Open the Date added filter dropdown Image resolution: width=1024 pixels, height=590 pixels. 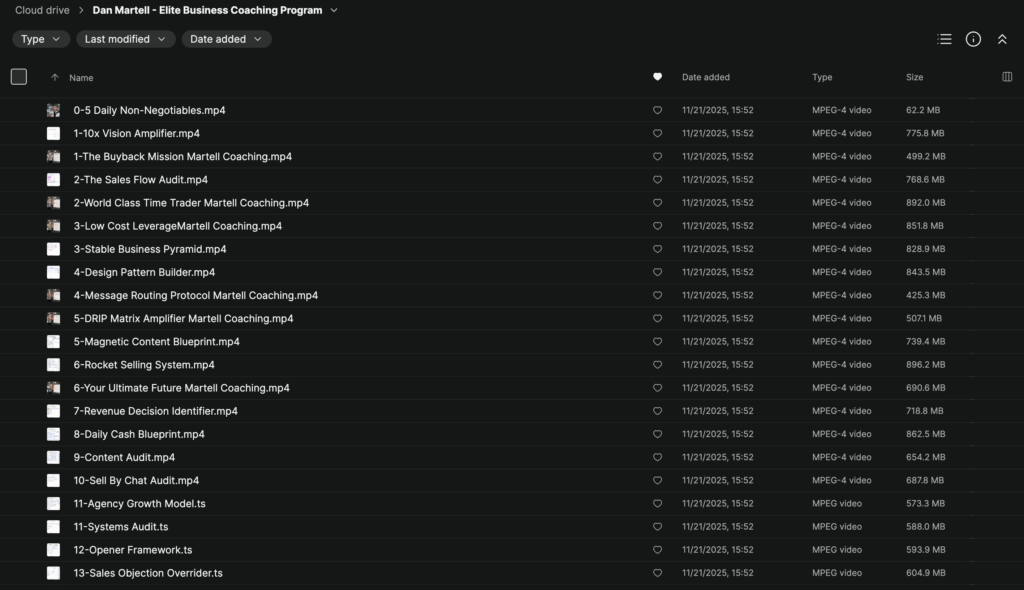point(226,39)
